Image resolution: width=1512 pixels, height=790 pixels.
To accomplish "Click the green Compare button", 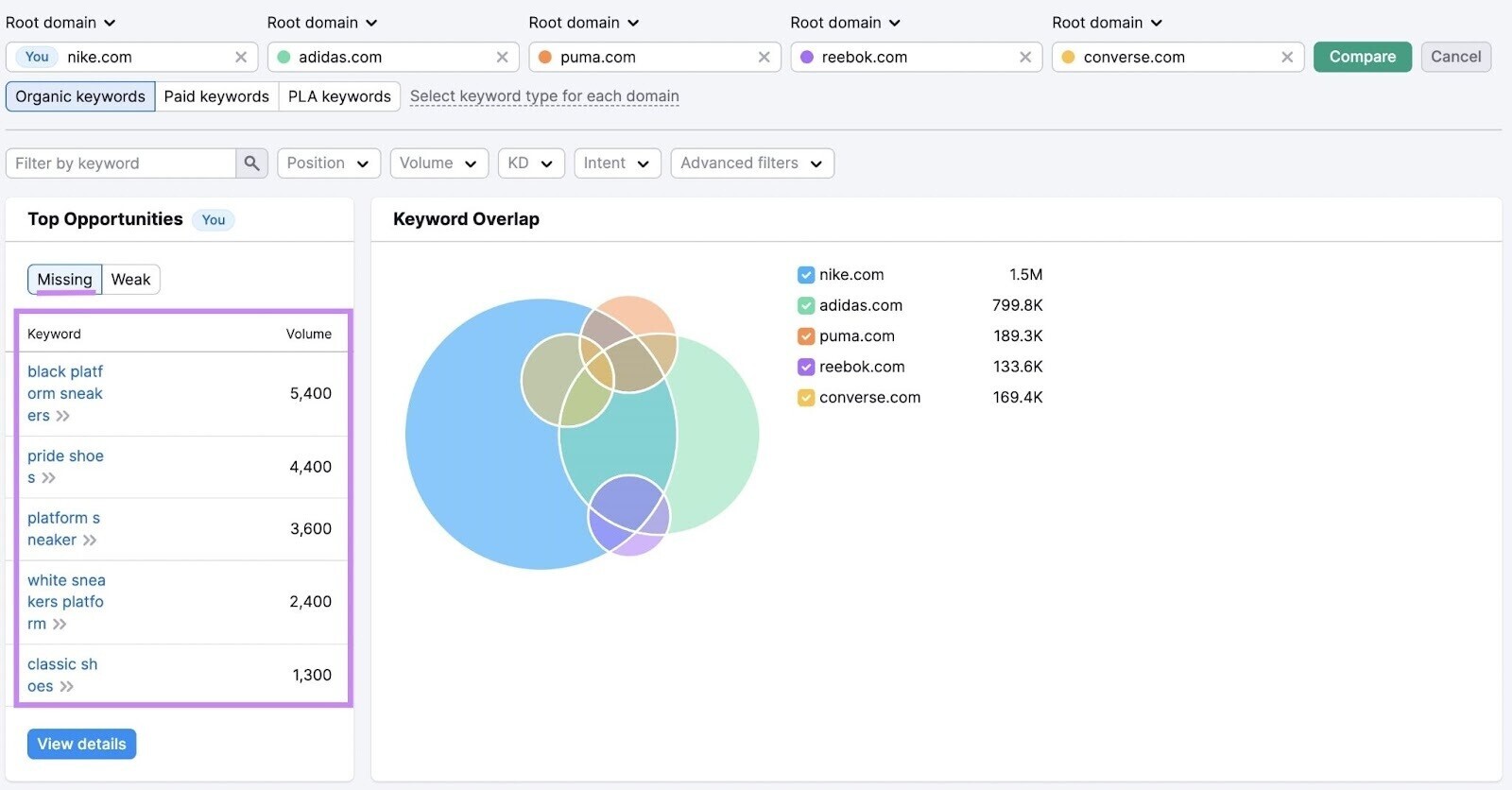I will 1362,57.
